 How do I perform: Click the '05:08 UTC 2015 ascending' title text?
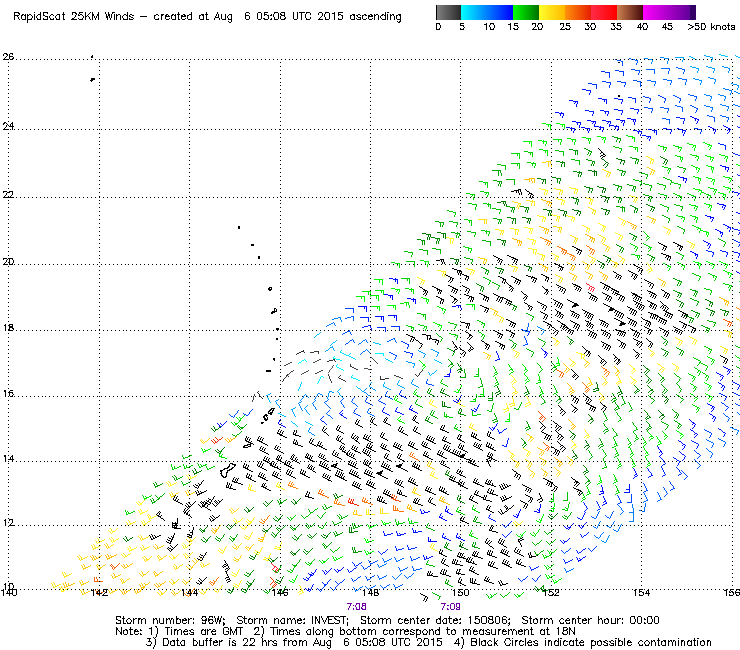click(328, 17)
